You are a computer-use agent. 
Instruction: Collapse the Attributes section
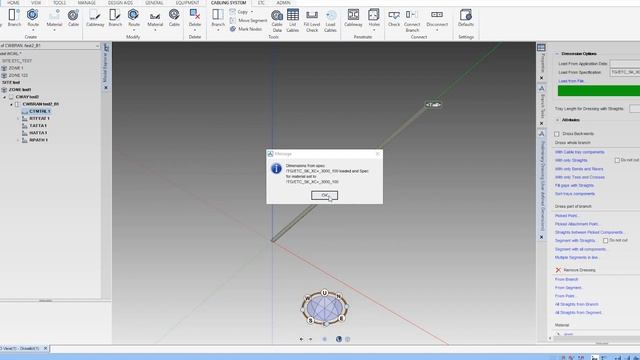558,120
